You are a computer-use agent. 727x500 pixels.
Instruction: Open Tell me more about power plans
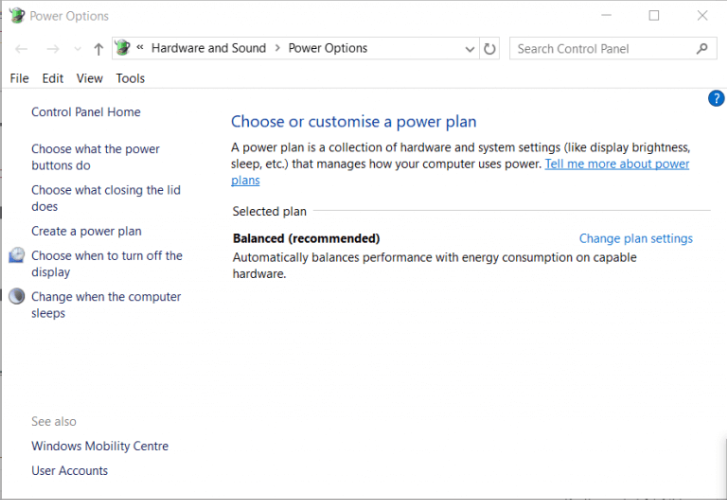click(x=617, y=164)
